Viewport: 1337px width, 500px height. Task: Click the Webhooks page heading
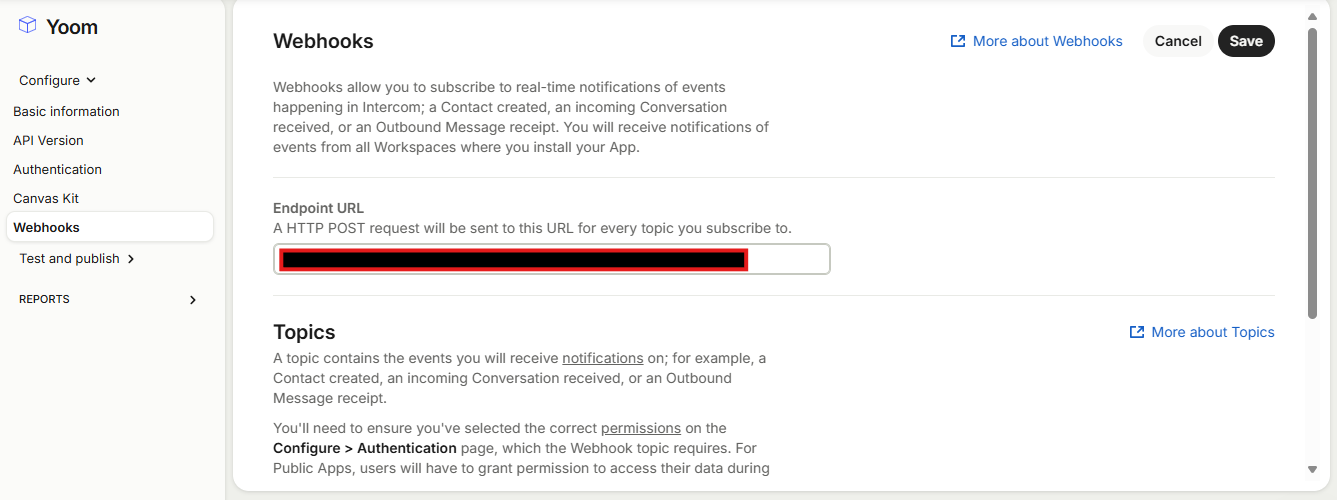[323, 41]
